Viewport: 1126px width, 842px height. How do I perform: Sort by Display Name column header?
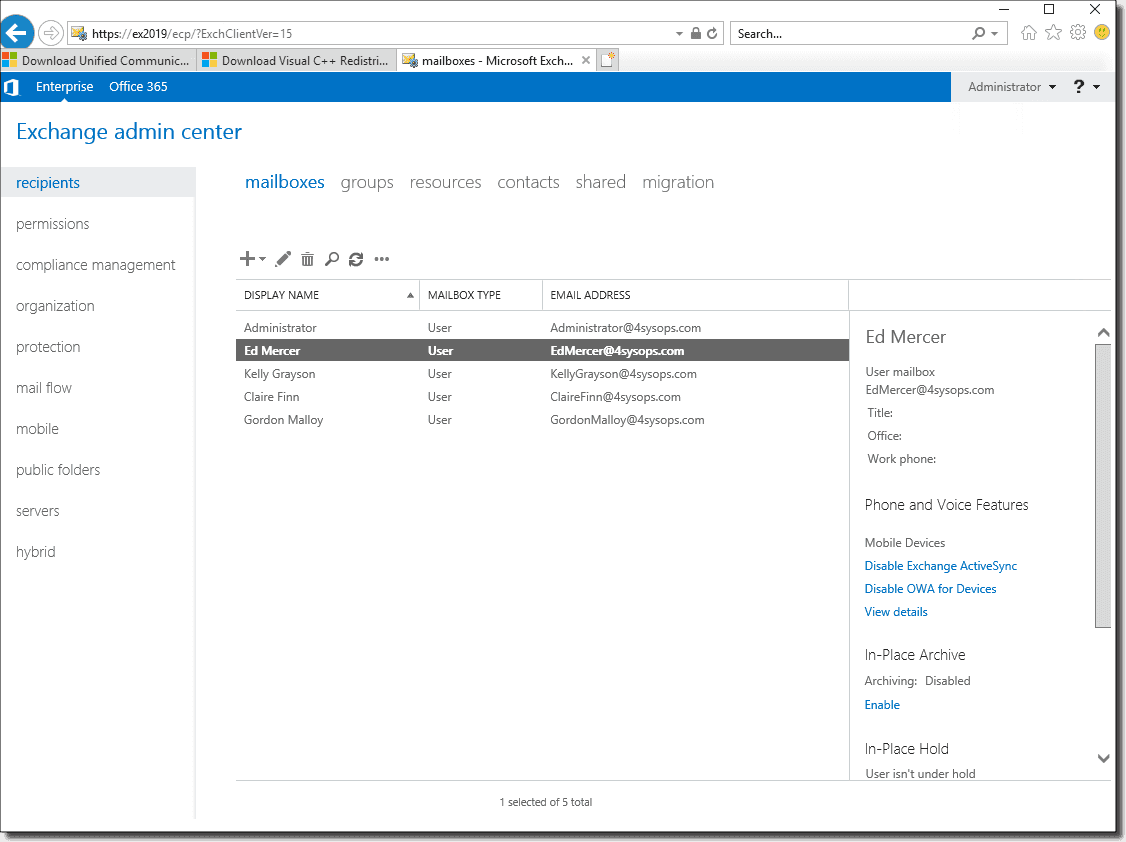point(328,295)
